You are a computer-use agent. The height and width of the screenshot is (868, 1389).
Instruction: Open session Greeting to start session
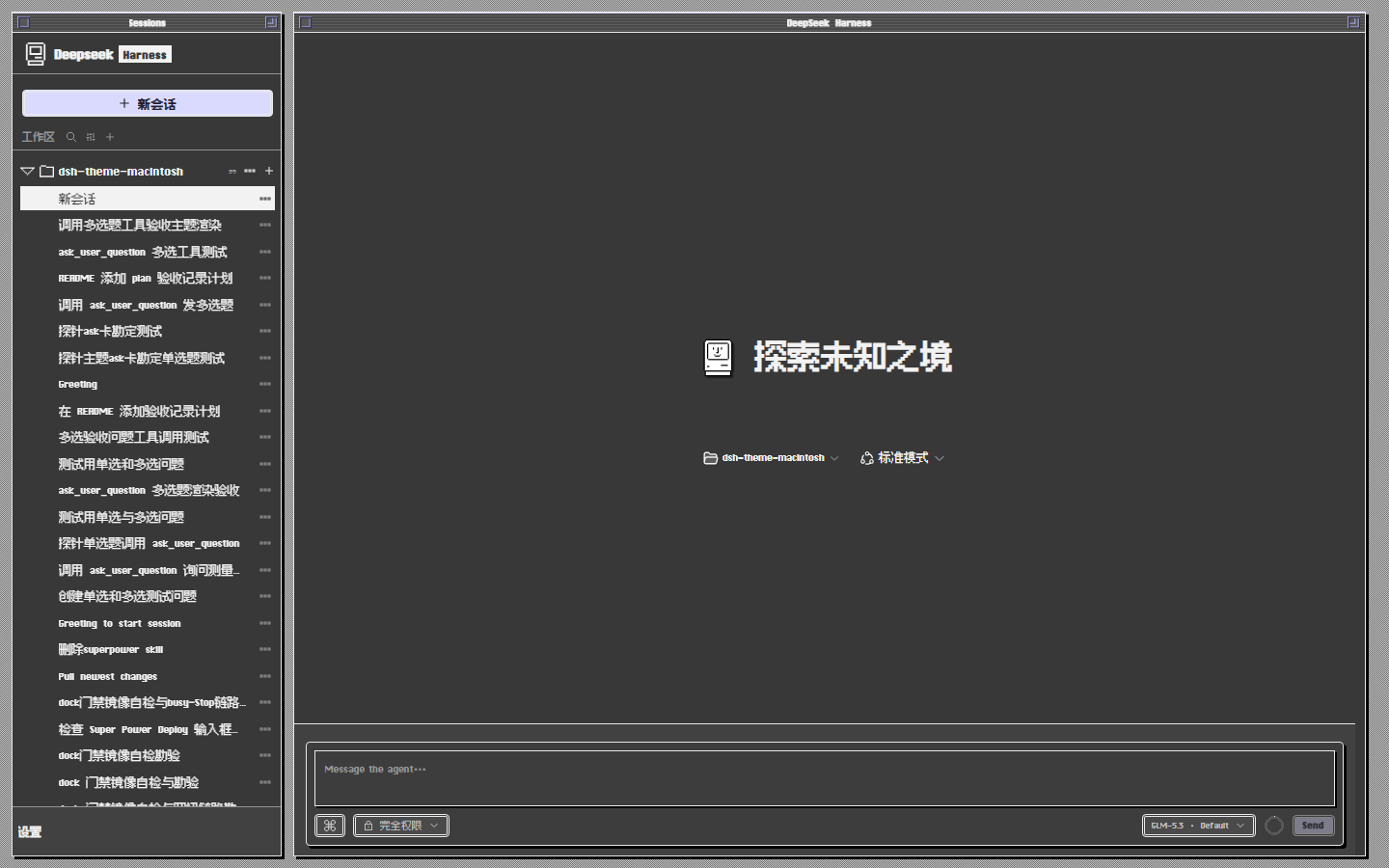[x=148, y=623]
